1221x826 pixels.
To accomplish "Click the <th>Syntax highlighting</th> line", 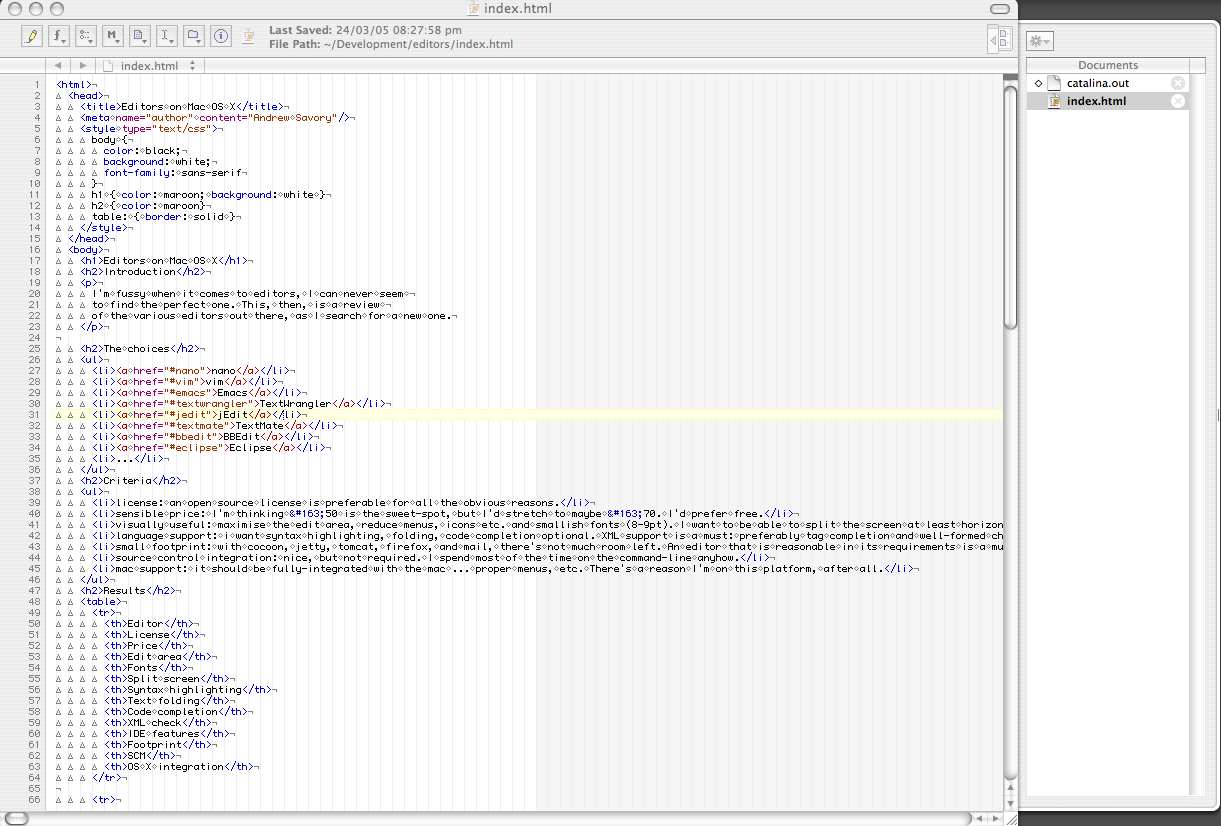I will tap(189, 689).
